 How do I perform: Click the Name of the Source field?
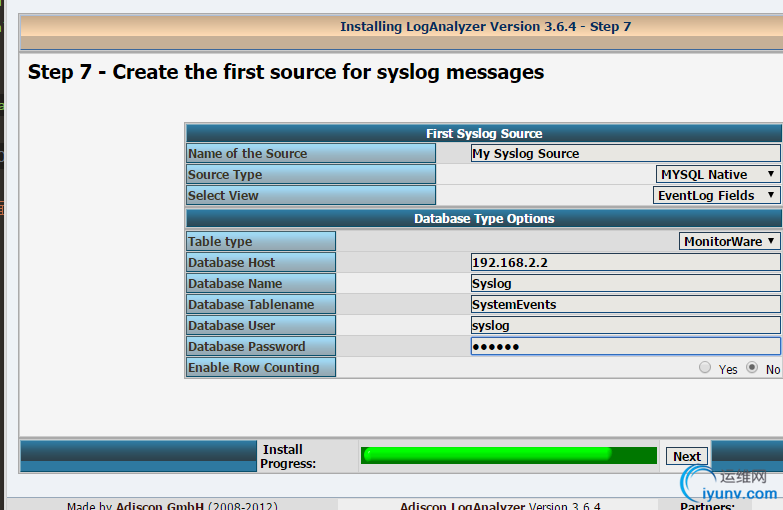pos(626,153)
